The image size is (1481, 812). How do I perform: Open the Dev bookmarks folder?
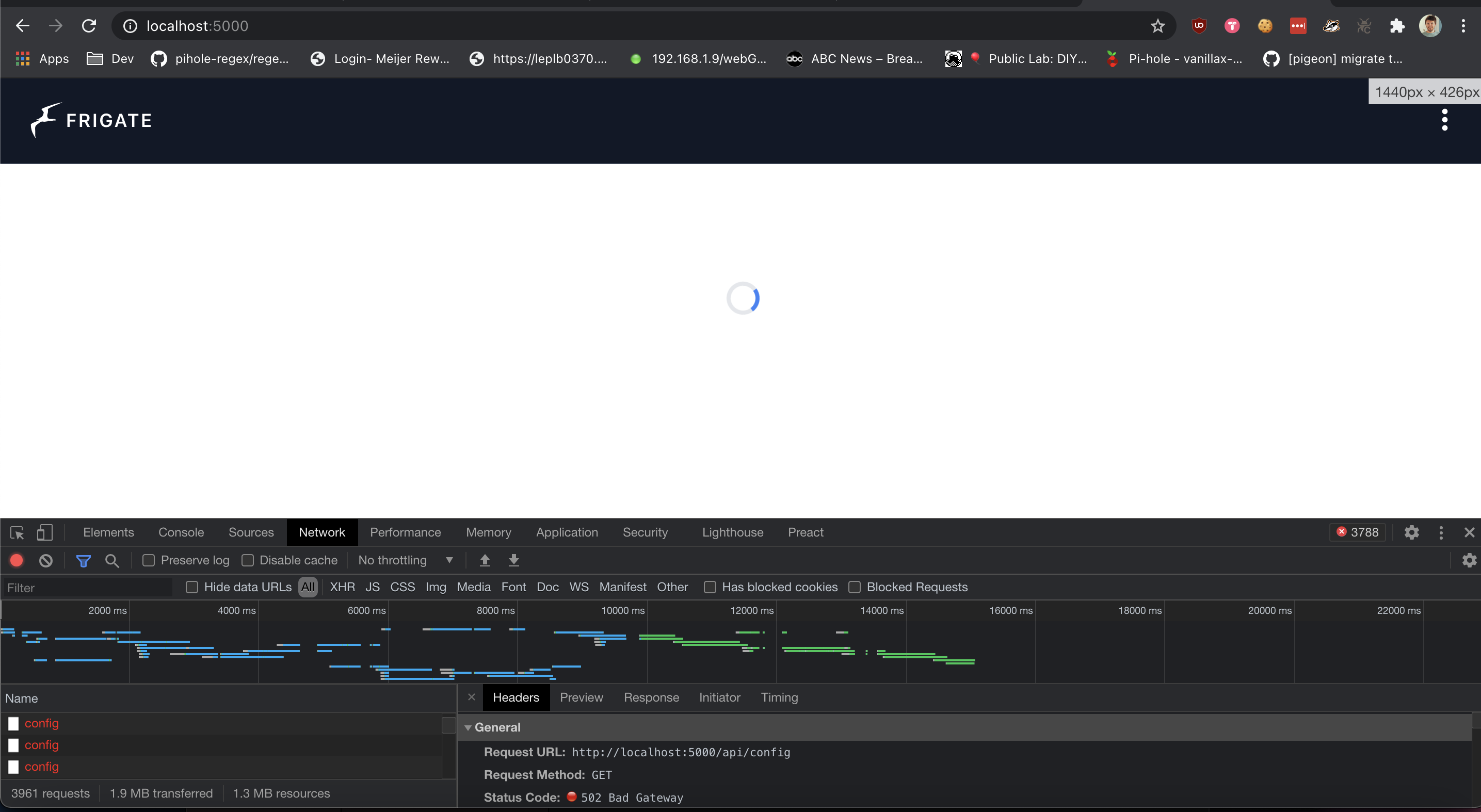pos(110,59)
